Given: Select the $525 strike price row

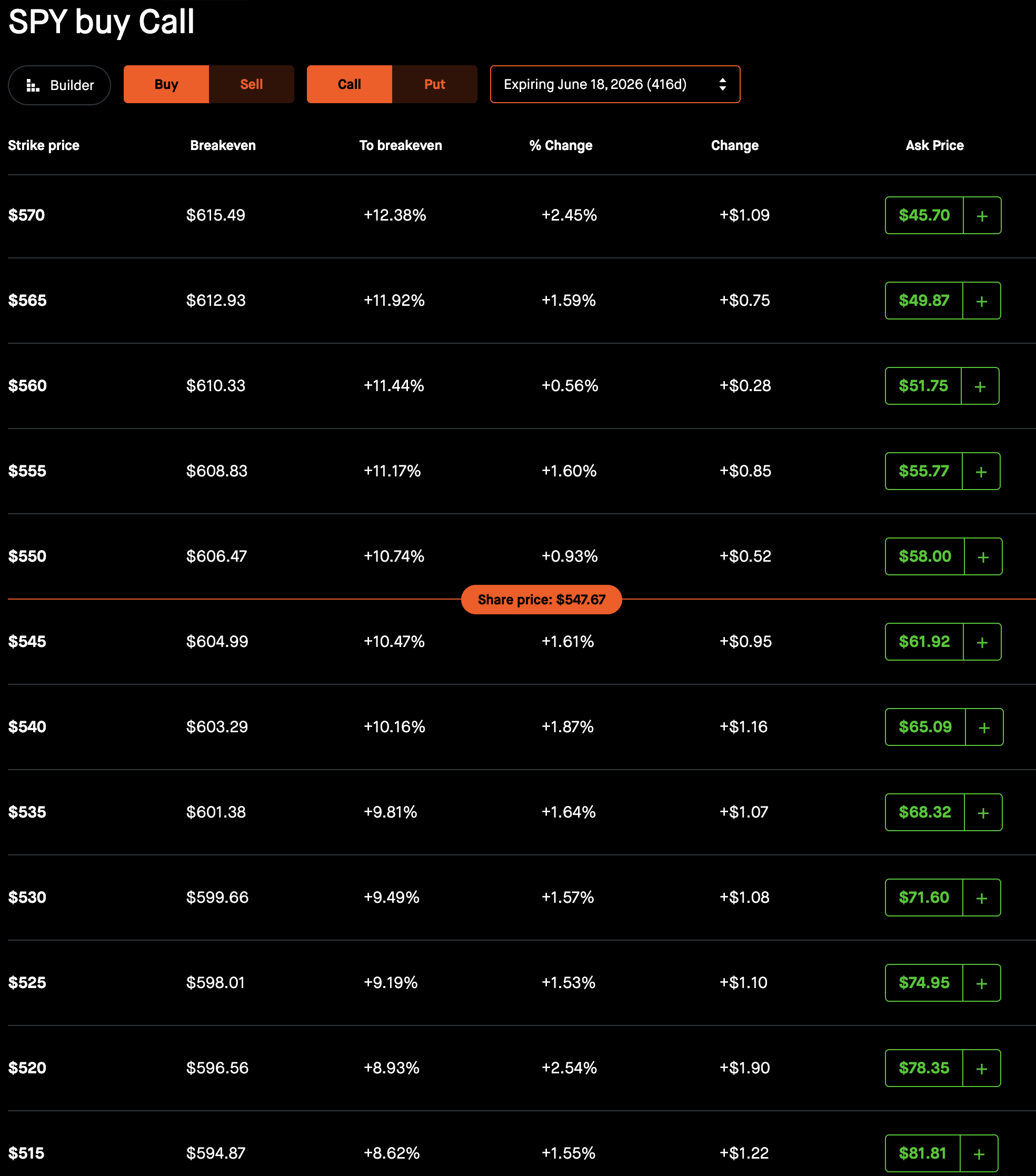Looking at the screenshot, I should coord(522,983).
